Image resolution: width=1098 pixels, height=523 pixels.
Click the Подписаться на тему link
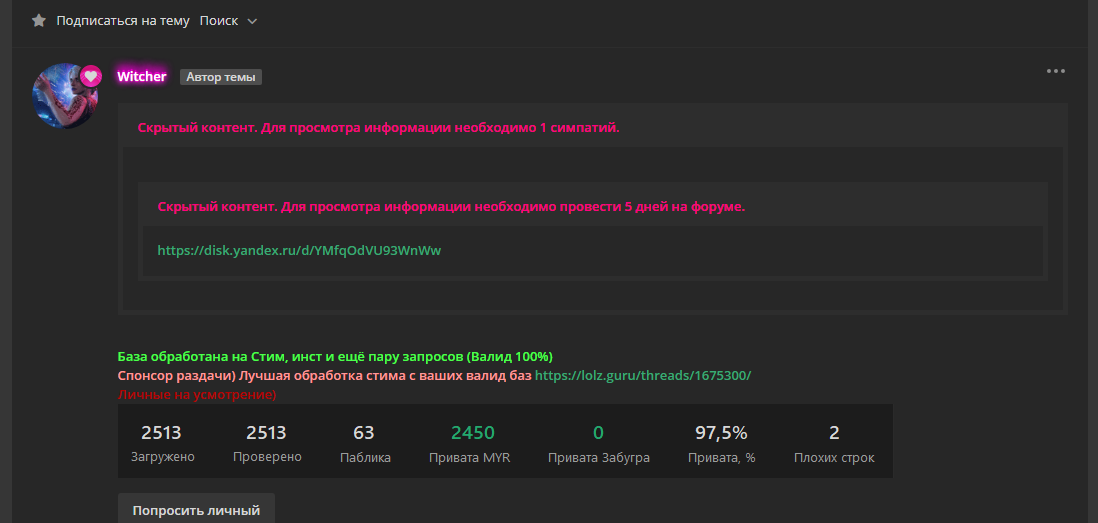[122, 21]
